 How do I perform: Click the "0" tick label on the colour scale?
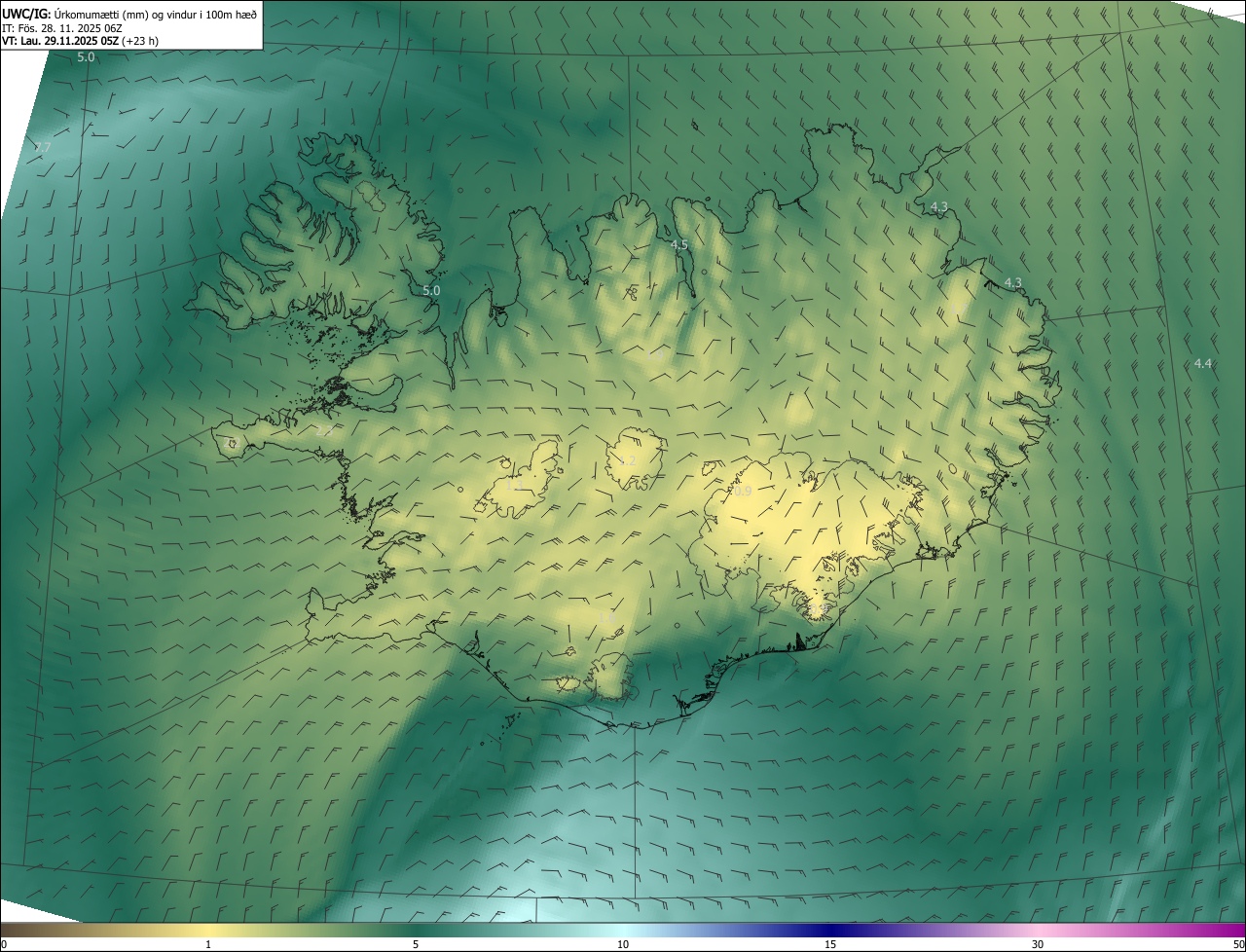[x=4, y=944]
